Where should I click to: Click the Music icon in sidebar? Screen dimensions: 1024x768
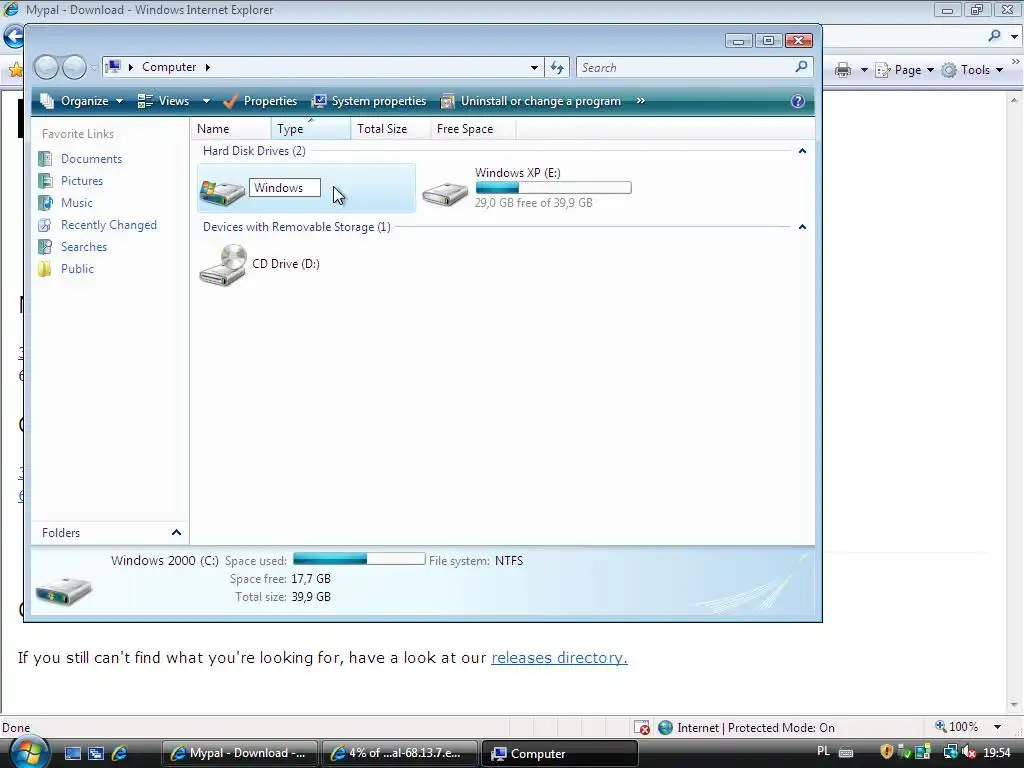45,202
